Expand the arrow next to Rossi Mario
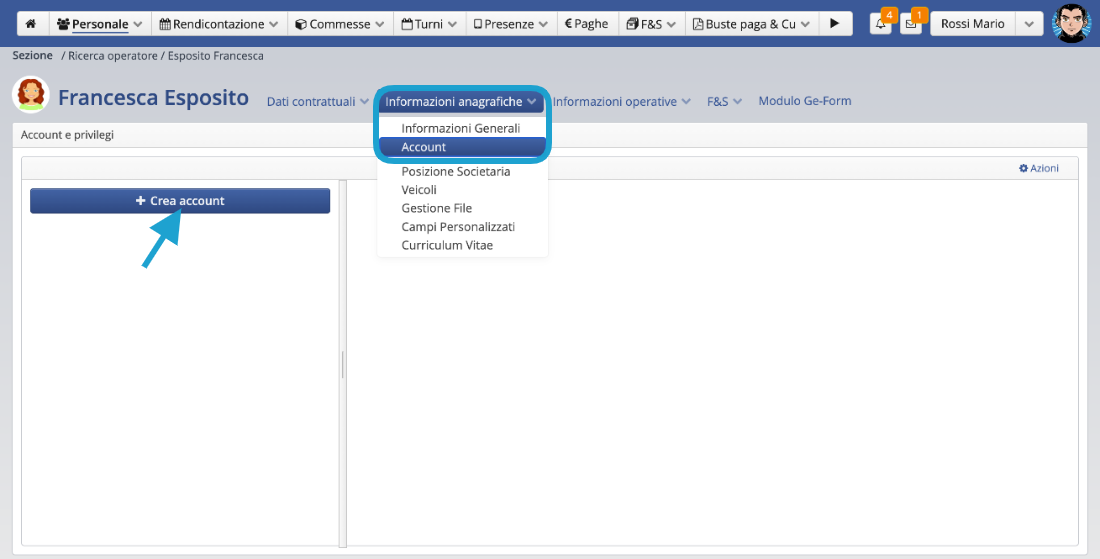This screenshot has height=559, width=1100. pyautogui.click(x=1029, y=24)
